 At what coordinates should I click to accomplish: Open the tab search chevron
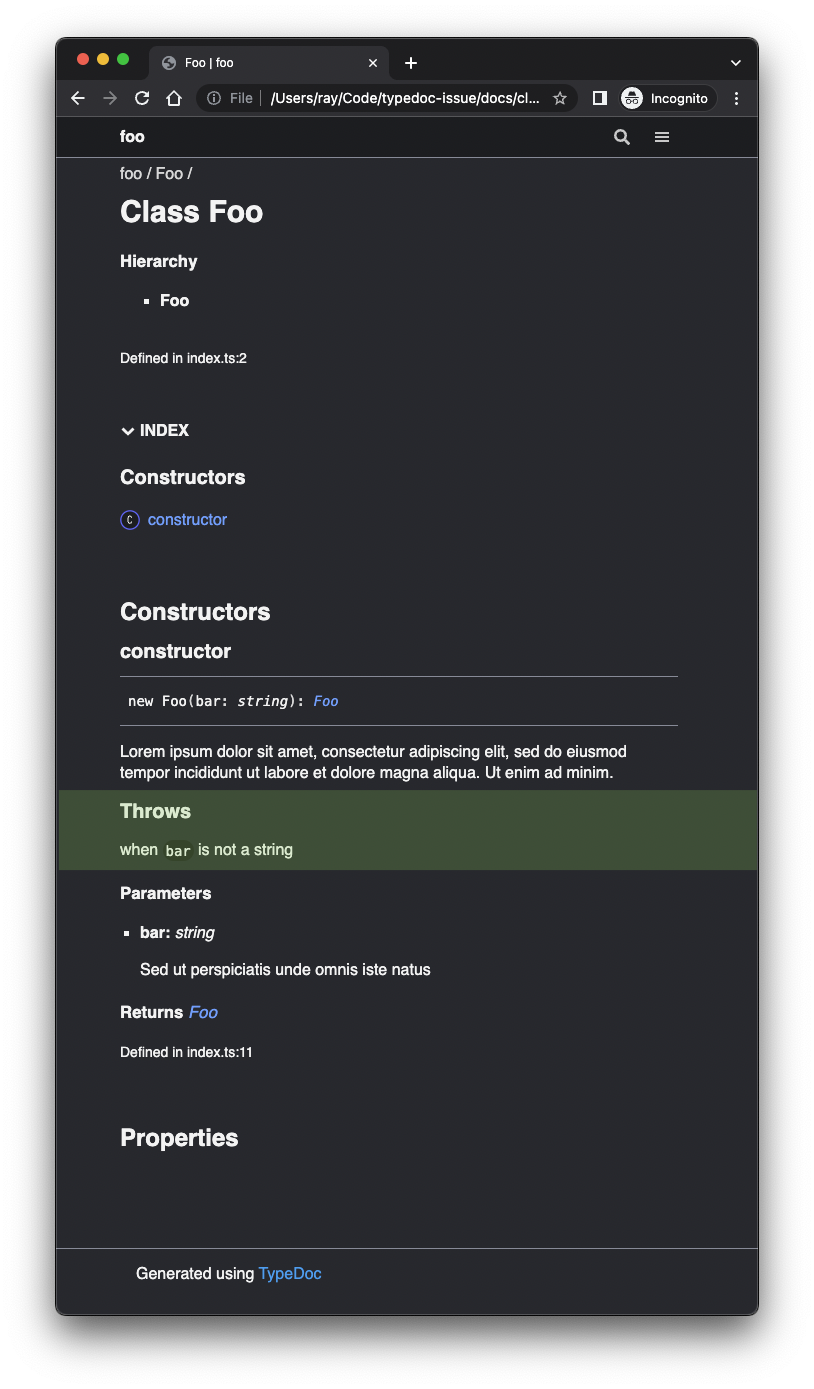(x=735, y=62)
